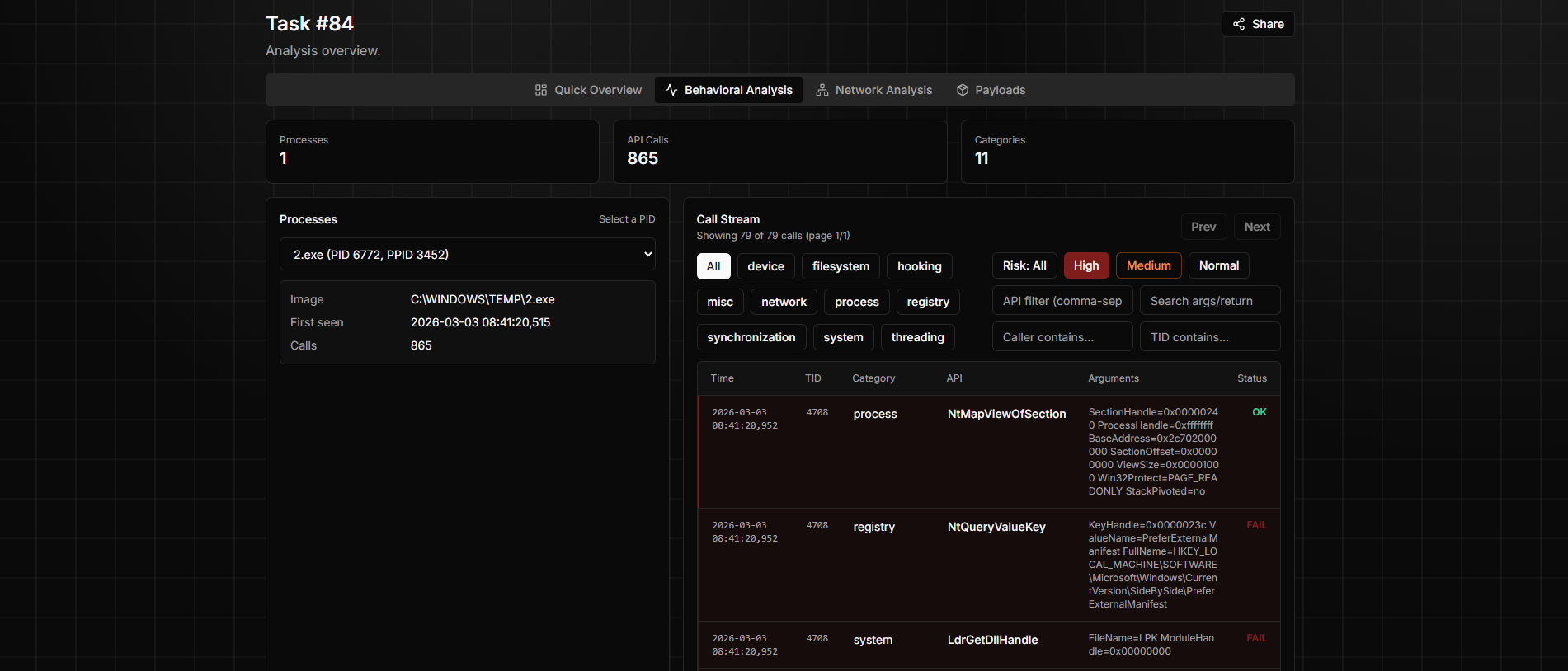Click the API Calls count 865
Screen dimensions: 1568x671
pos(643,158)
